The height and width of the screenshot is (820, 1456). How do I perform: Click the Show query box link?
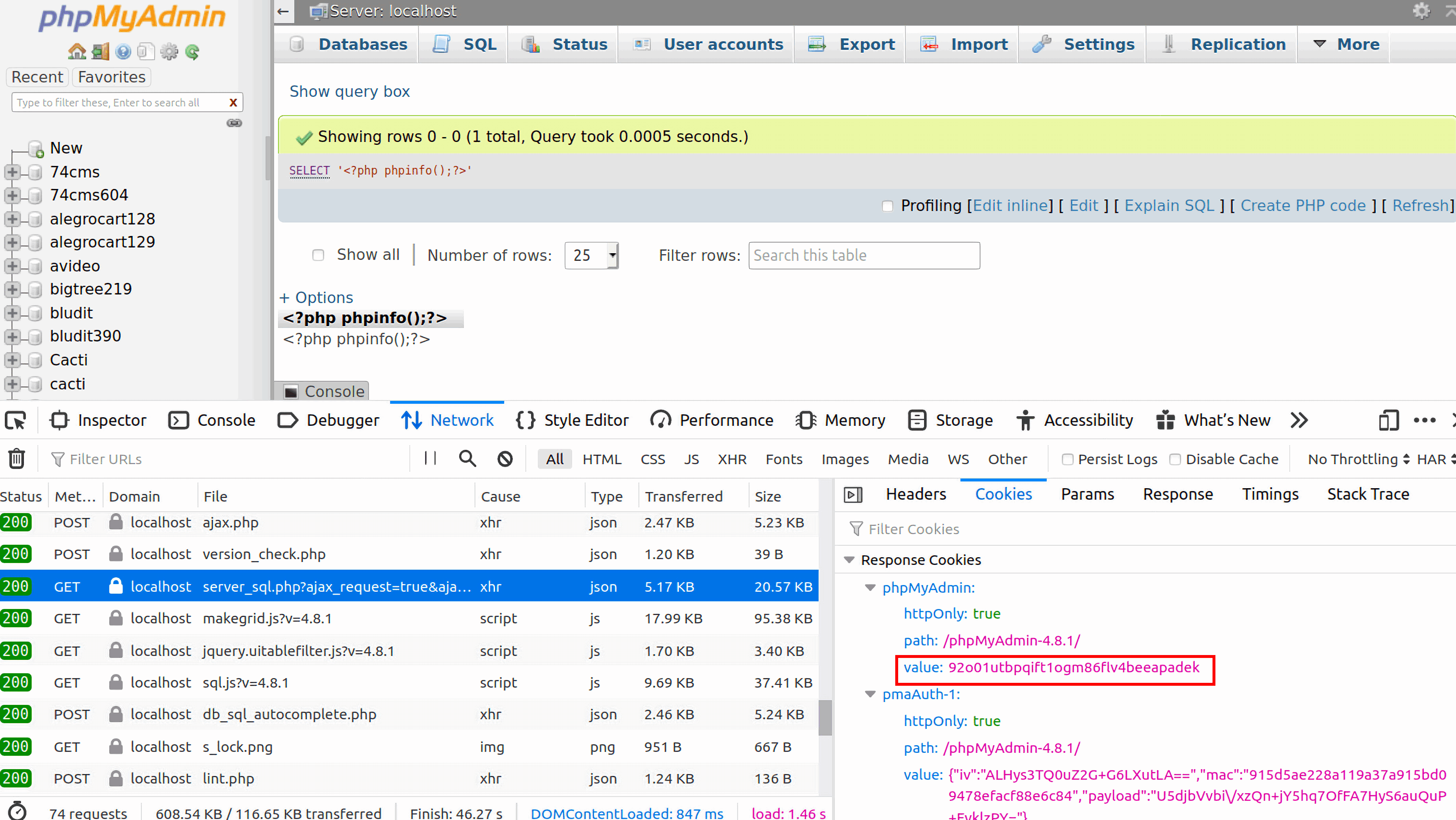tap(350, 91)
